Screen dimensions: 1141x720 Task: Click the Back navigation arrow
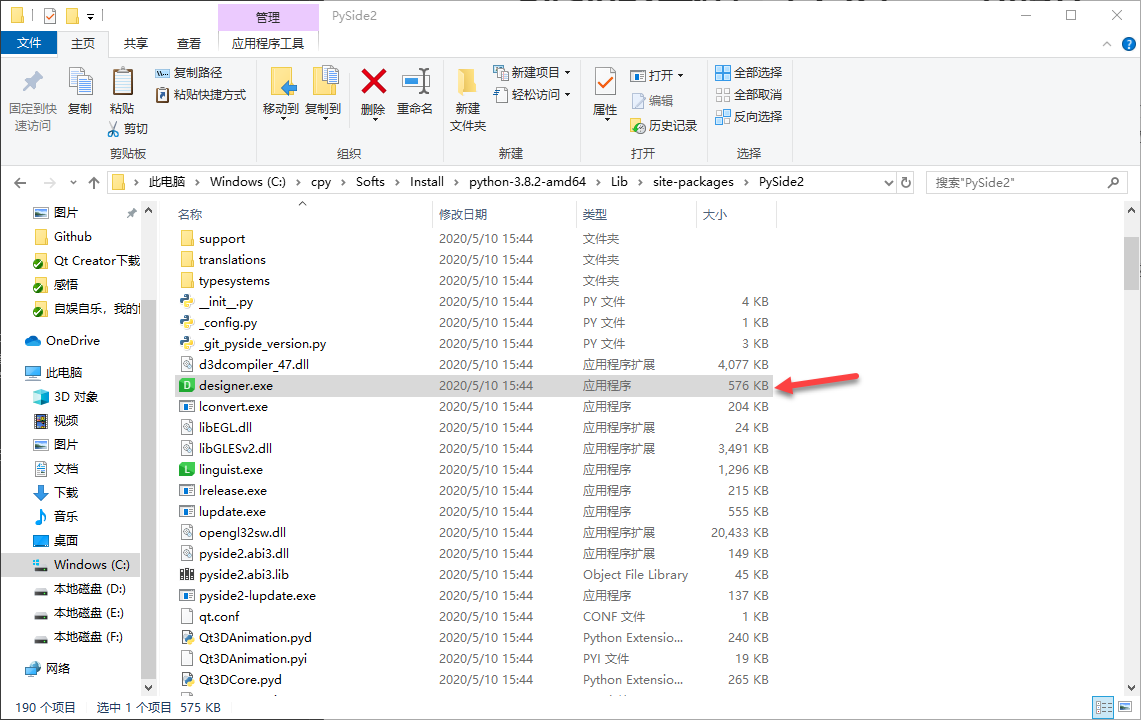(x=20, y=183)
